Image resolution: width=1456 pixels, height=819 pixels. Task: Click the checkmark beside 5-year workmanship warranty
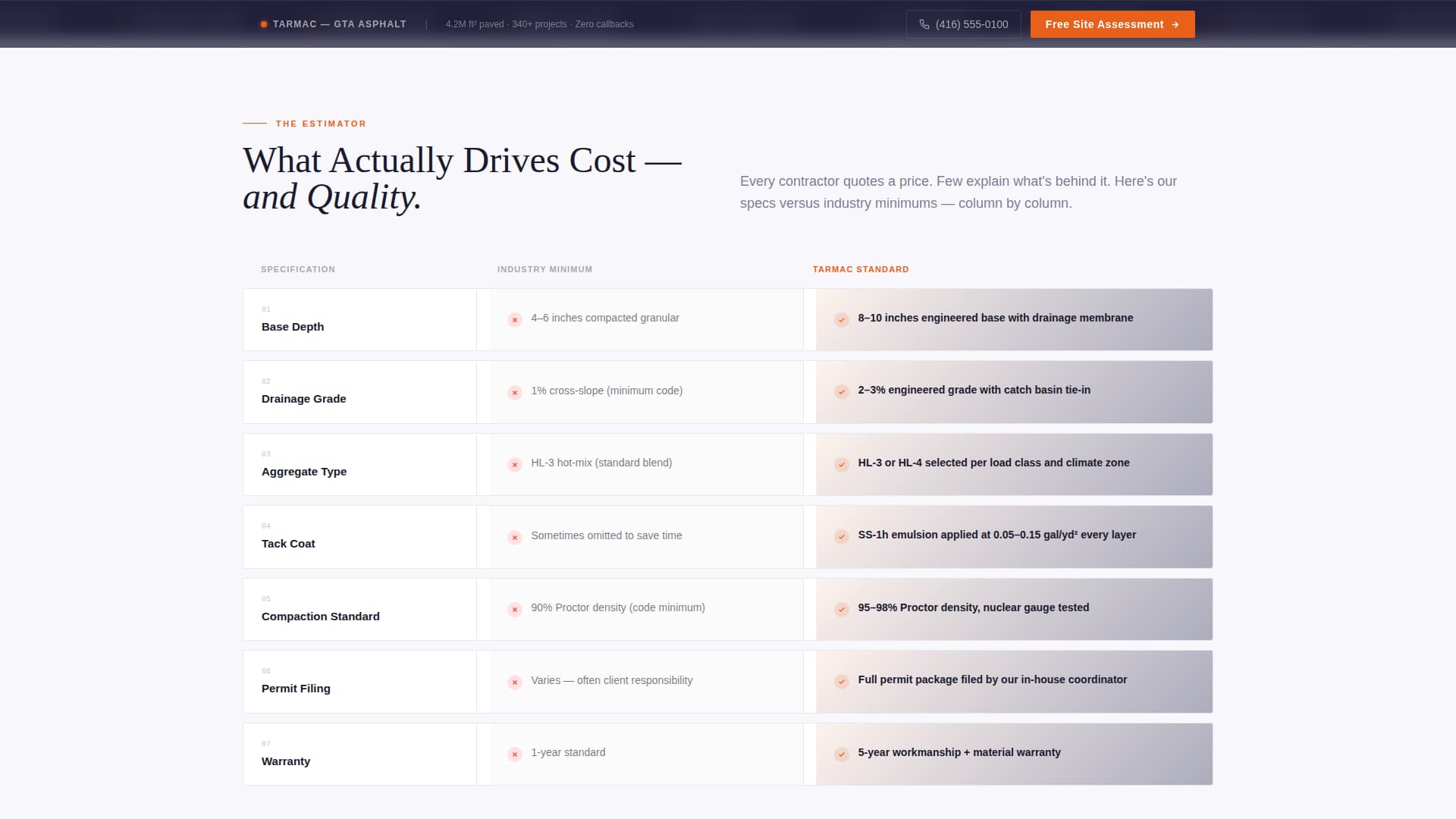tap(840, 755)
